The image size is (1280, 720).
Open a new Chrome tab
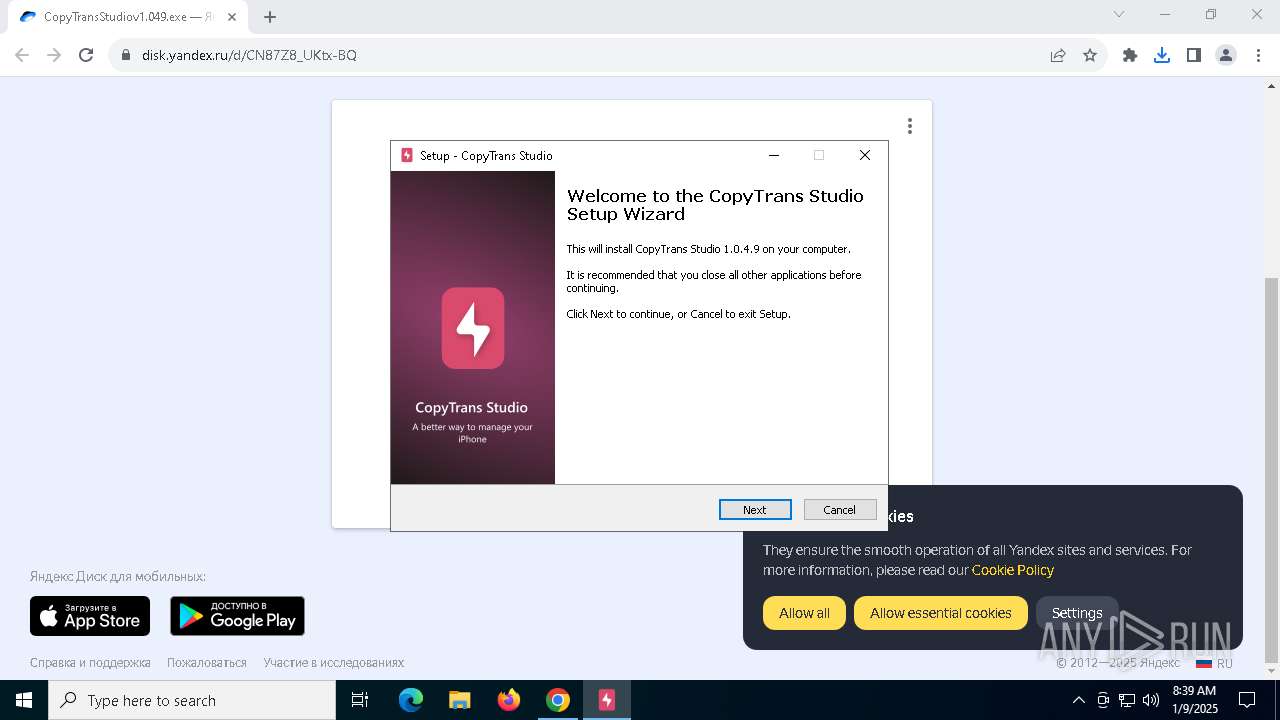(270, 17)
